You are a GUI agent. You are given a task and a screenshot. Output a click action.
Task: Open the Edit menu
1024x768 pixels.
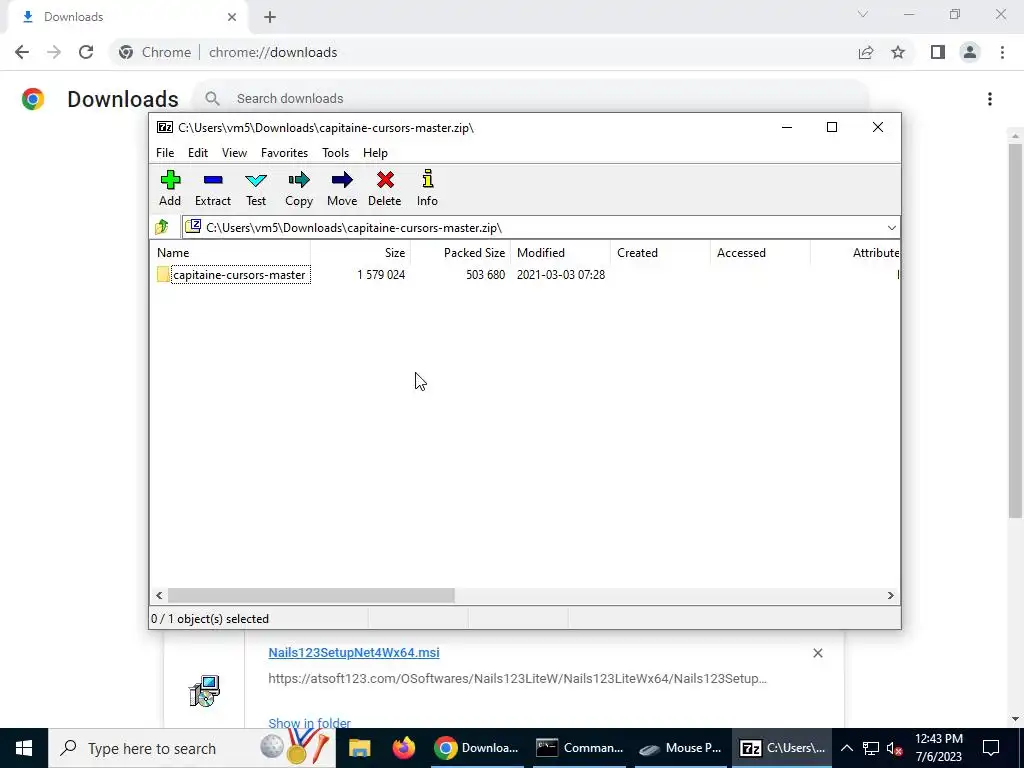[198, 153]
